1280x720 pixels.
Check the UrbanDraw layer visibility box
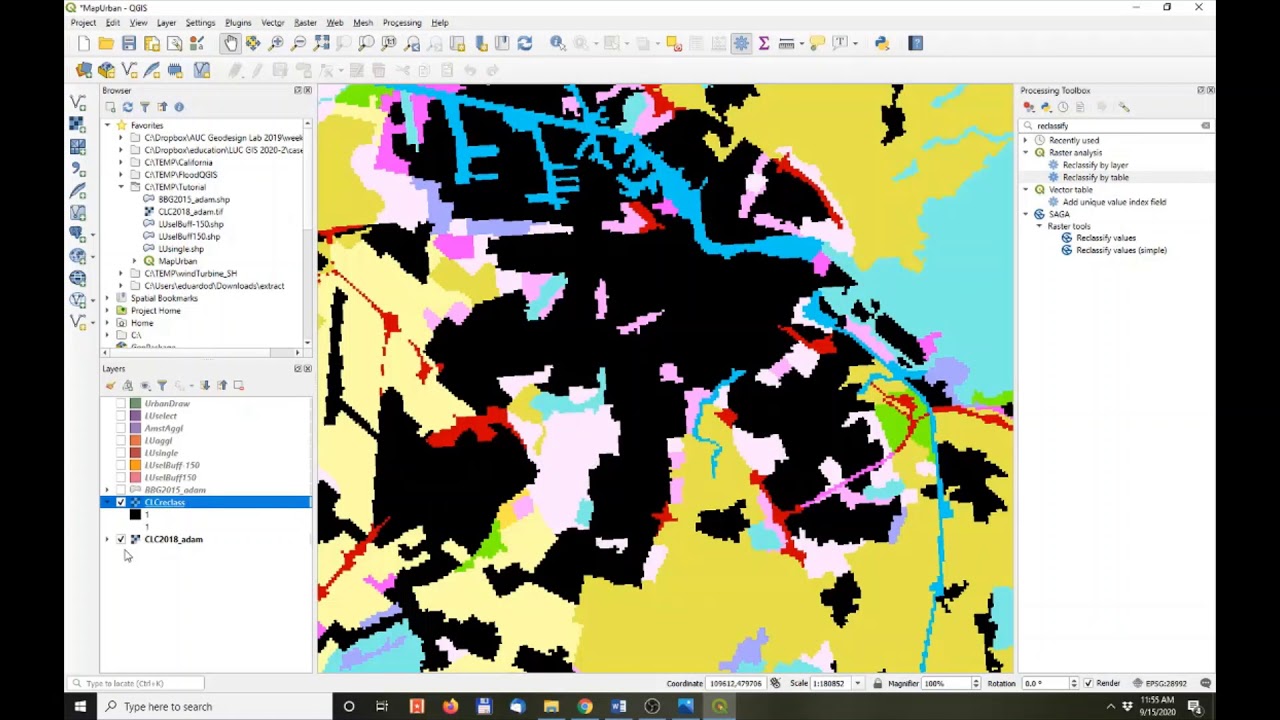121,404
